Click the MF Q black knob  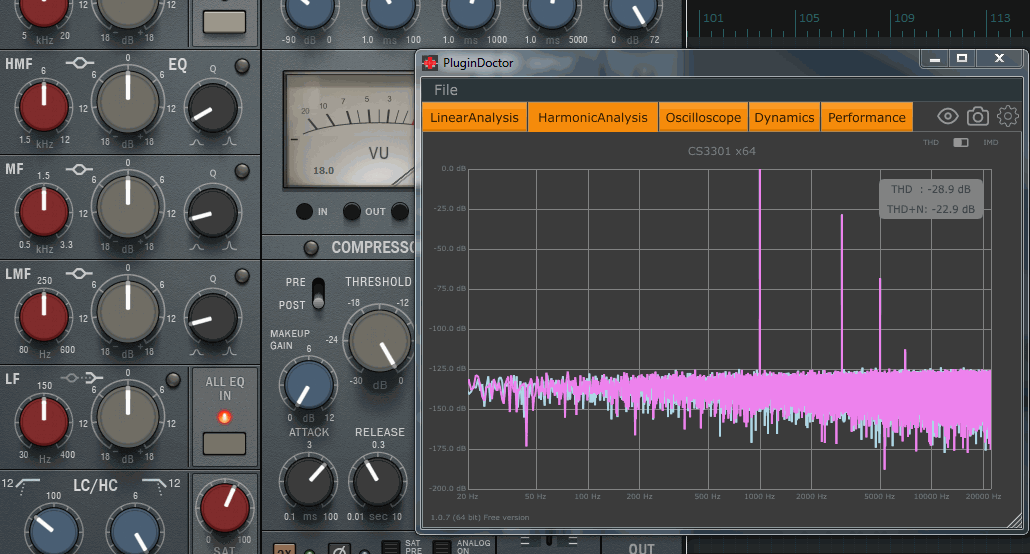tap(212, 214)
